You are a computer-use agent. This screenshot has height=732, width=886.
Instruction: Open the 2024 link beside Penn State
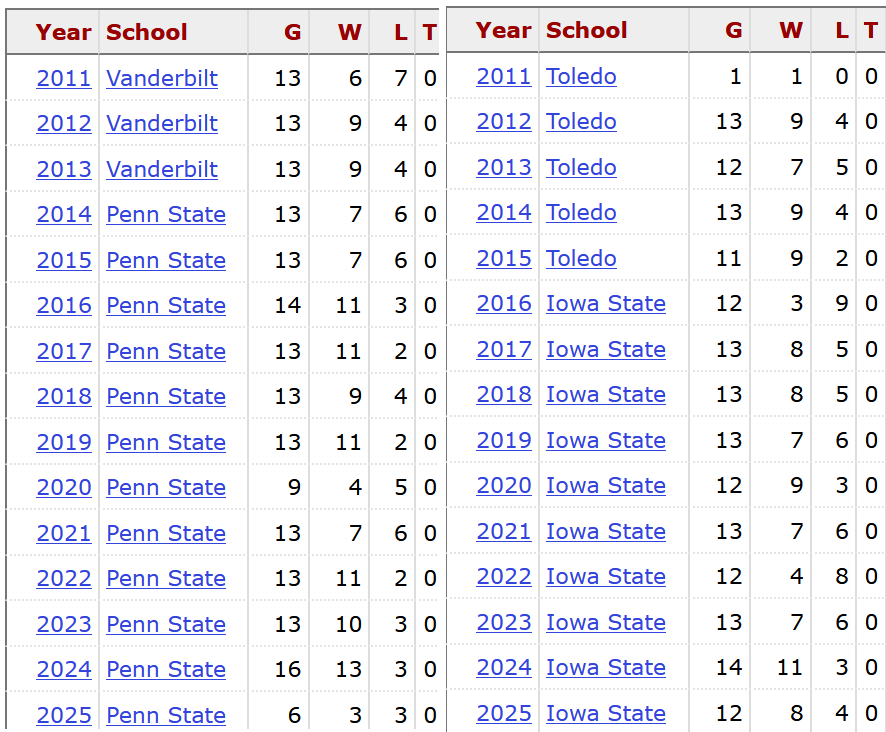pyautogui.click(x=64, y=669)
